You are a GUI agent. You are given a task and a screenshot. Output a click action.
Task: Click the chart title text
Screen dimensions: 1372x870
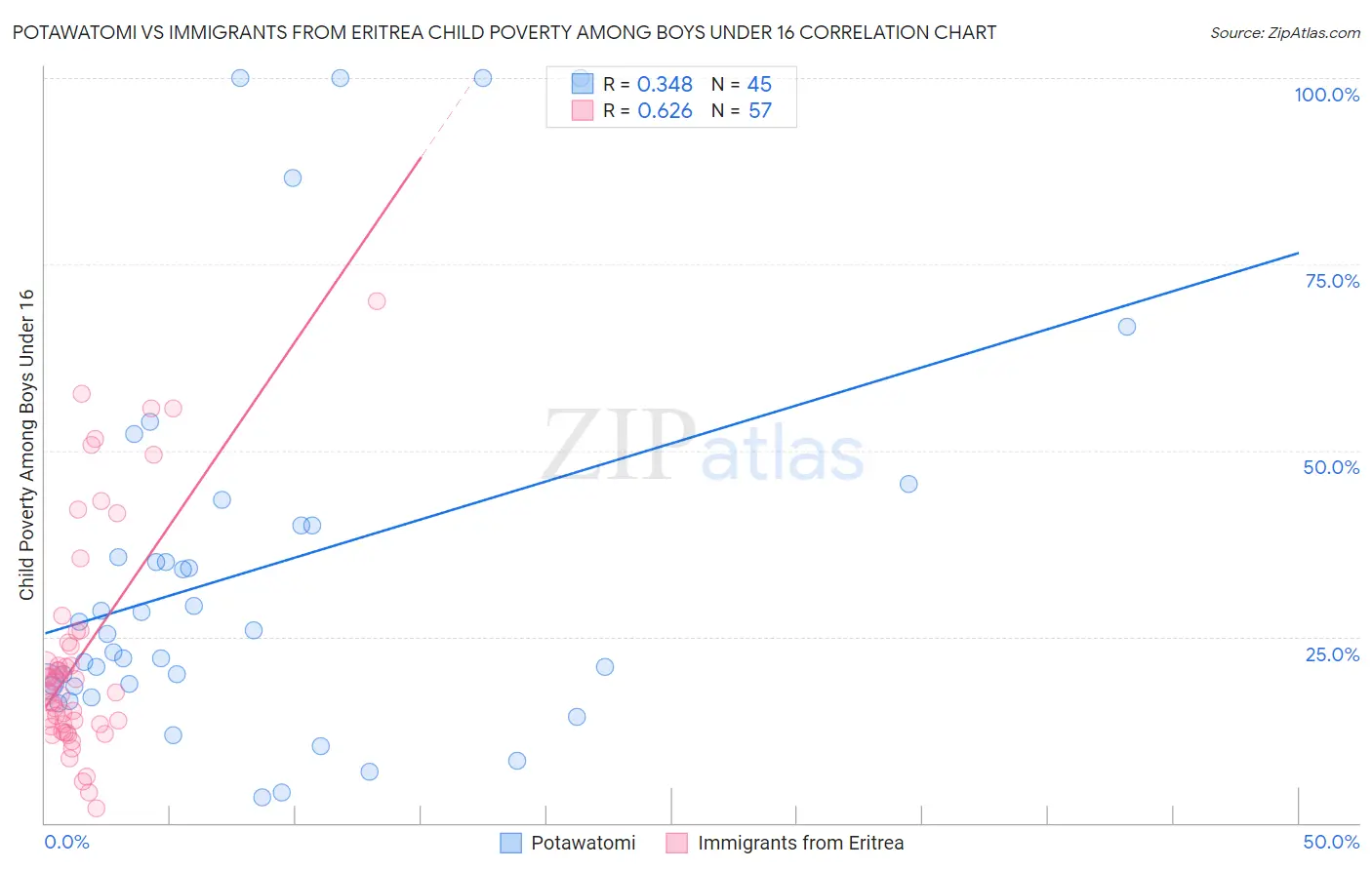click(x=504, y=32)
